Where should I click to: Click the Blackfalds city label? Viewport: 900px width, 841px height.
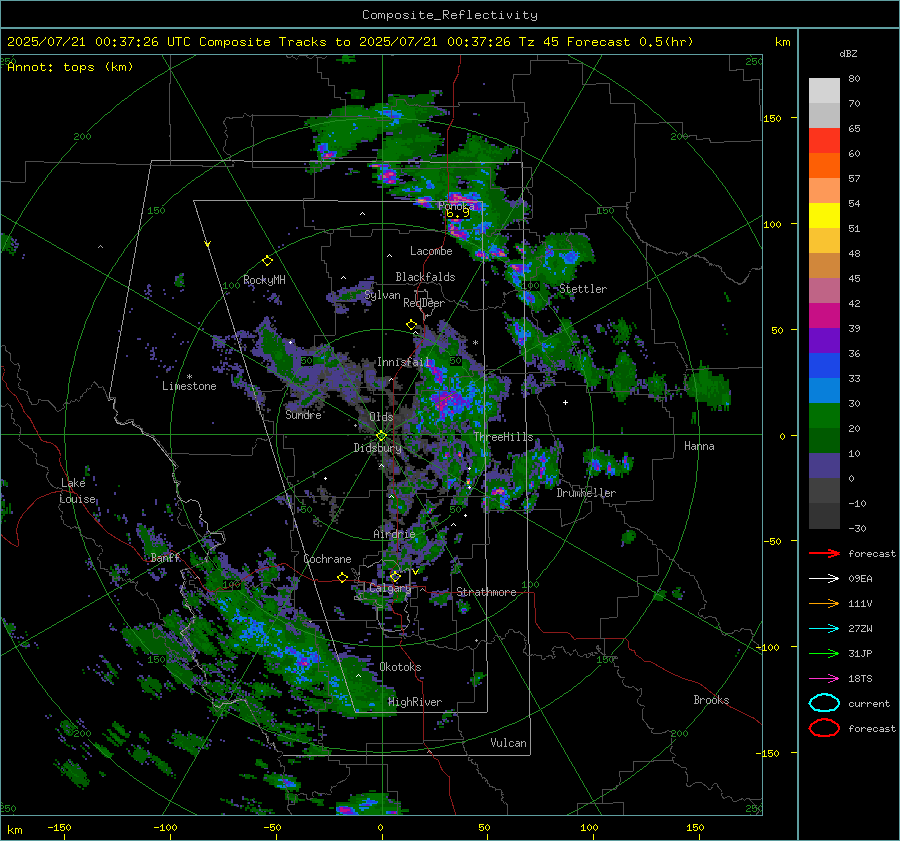[x=425, y=277]
